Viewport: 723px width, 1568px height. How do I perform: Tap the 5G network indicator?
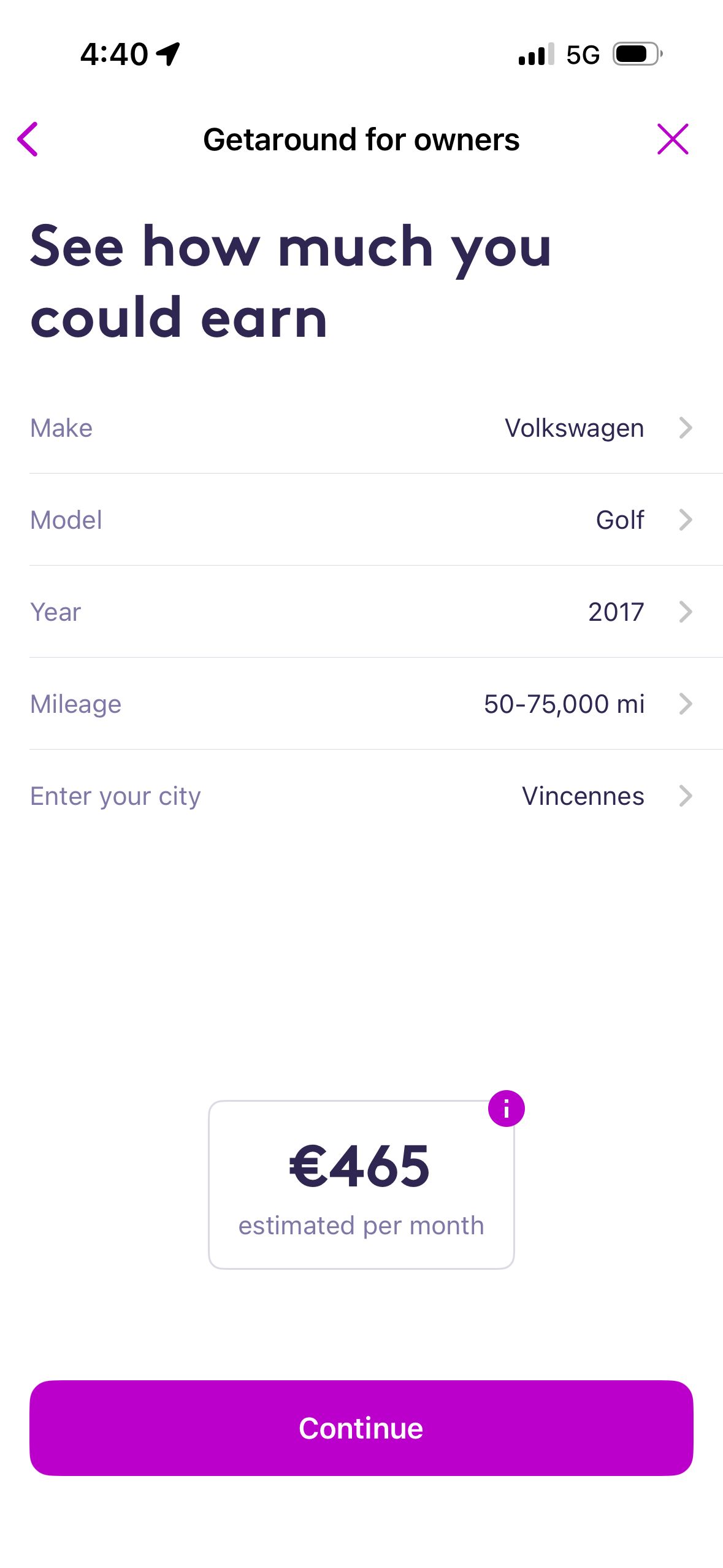point(583,55)
